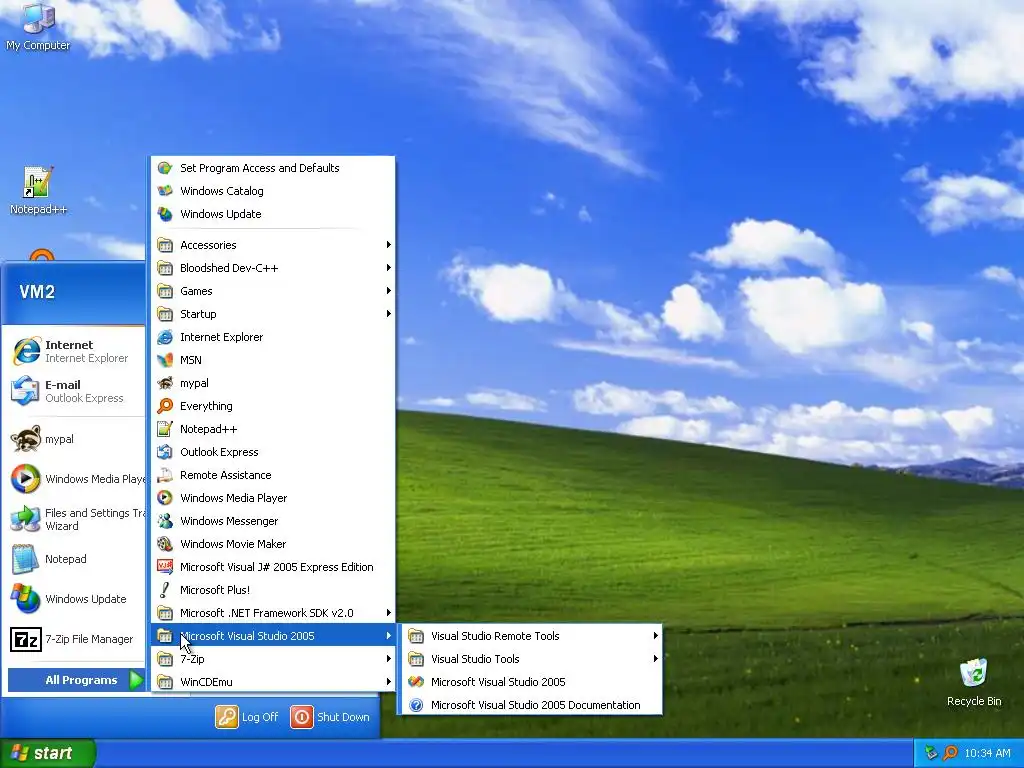Open My Computer desktop icon
This screenshot has height=768, width=1024.
[x=38, y=27]
